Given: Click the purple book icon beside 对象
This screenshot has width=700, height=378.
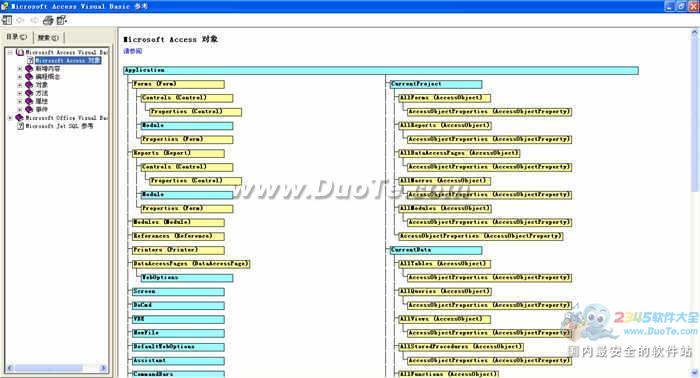Looking at the screenshot, I should (29, 85).
